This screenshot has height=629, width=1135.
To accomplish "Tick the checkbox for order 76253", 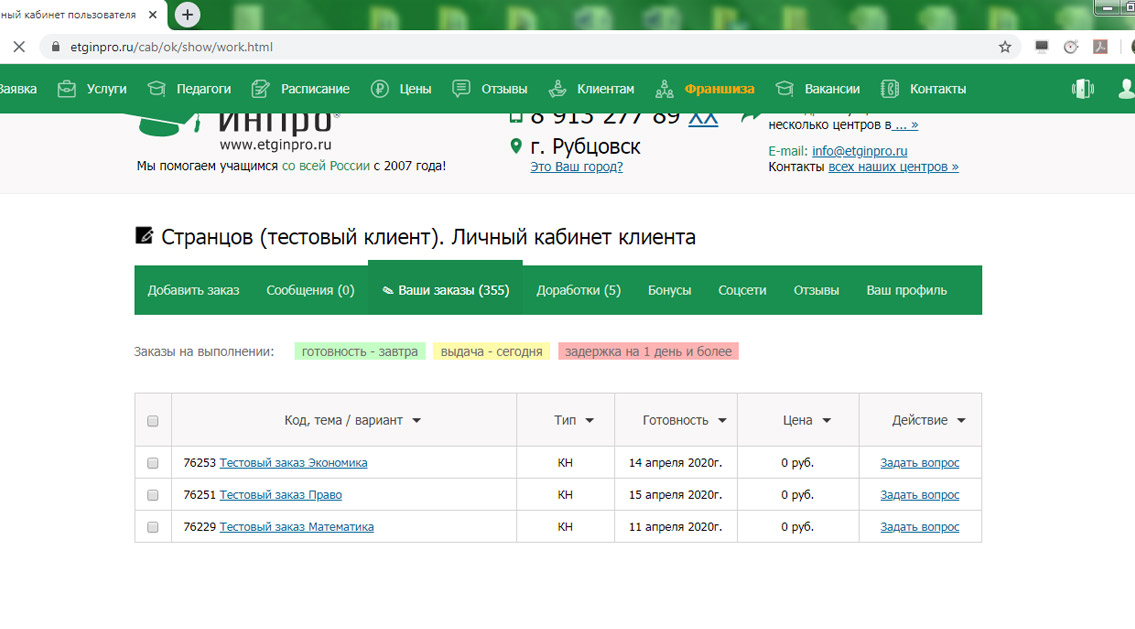I will [153, 463].
